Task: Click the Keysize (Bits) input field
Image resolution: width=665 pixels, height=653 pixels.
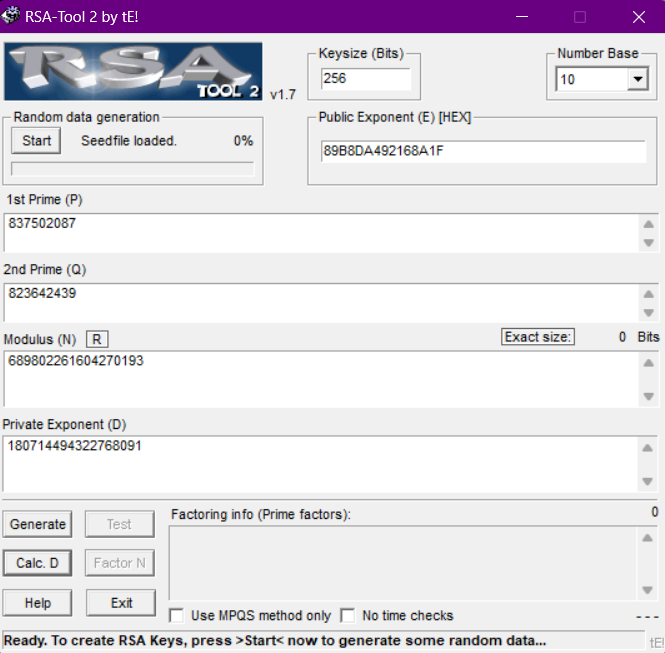Action: (x=365, y=79)
